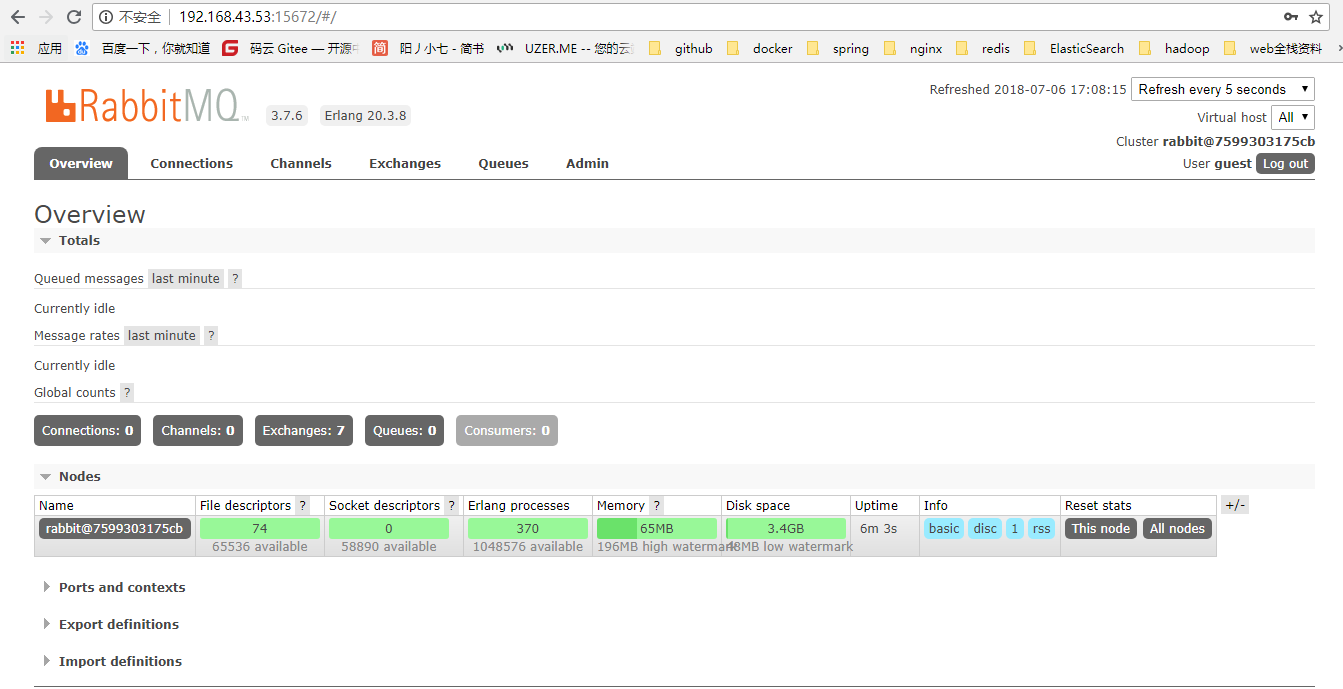Click Channels: 0 count button
1343x689 pixels.
pos(198,431)
